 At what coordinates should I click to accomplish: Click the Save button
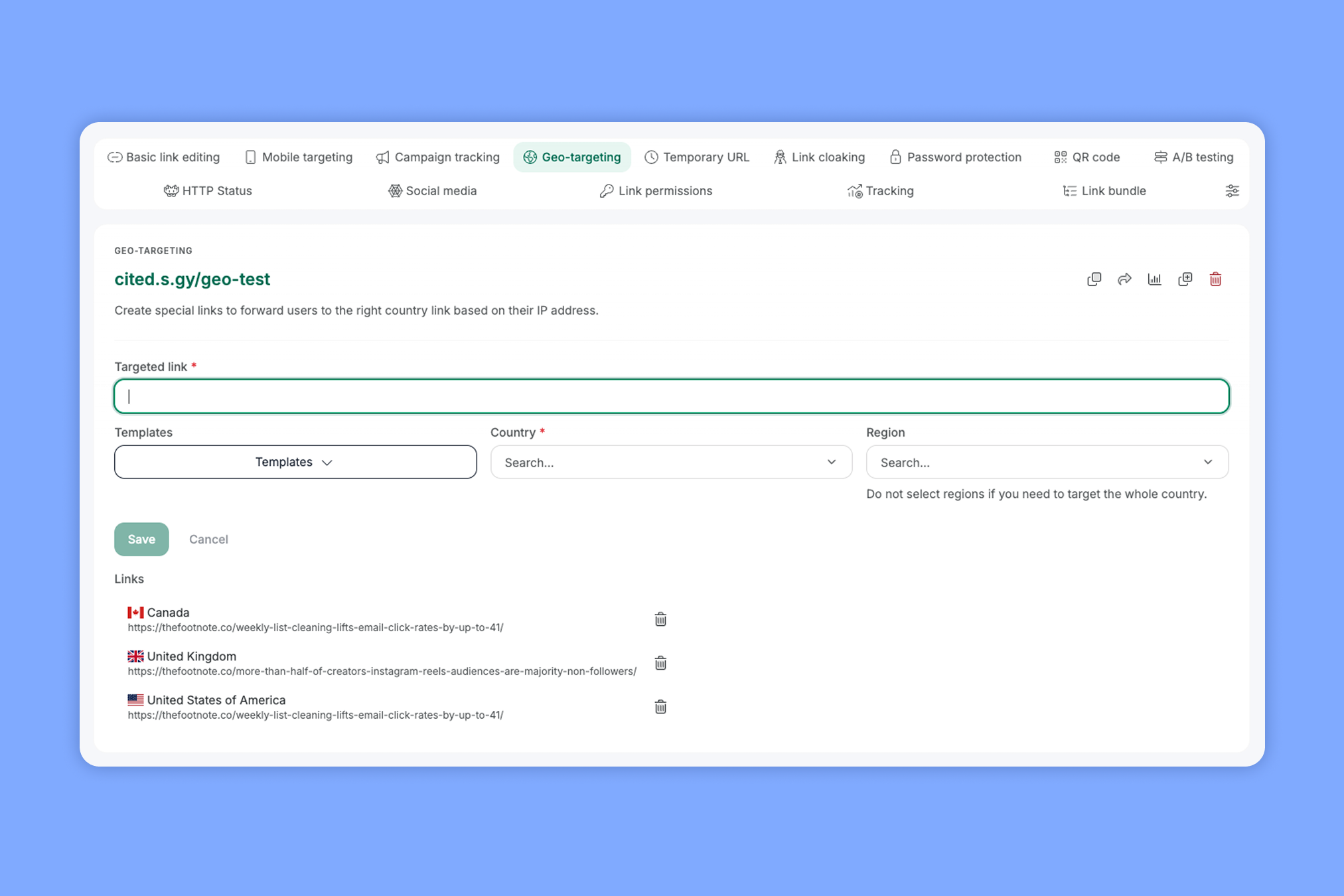point(141,539)
